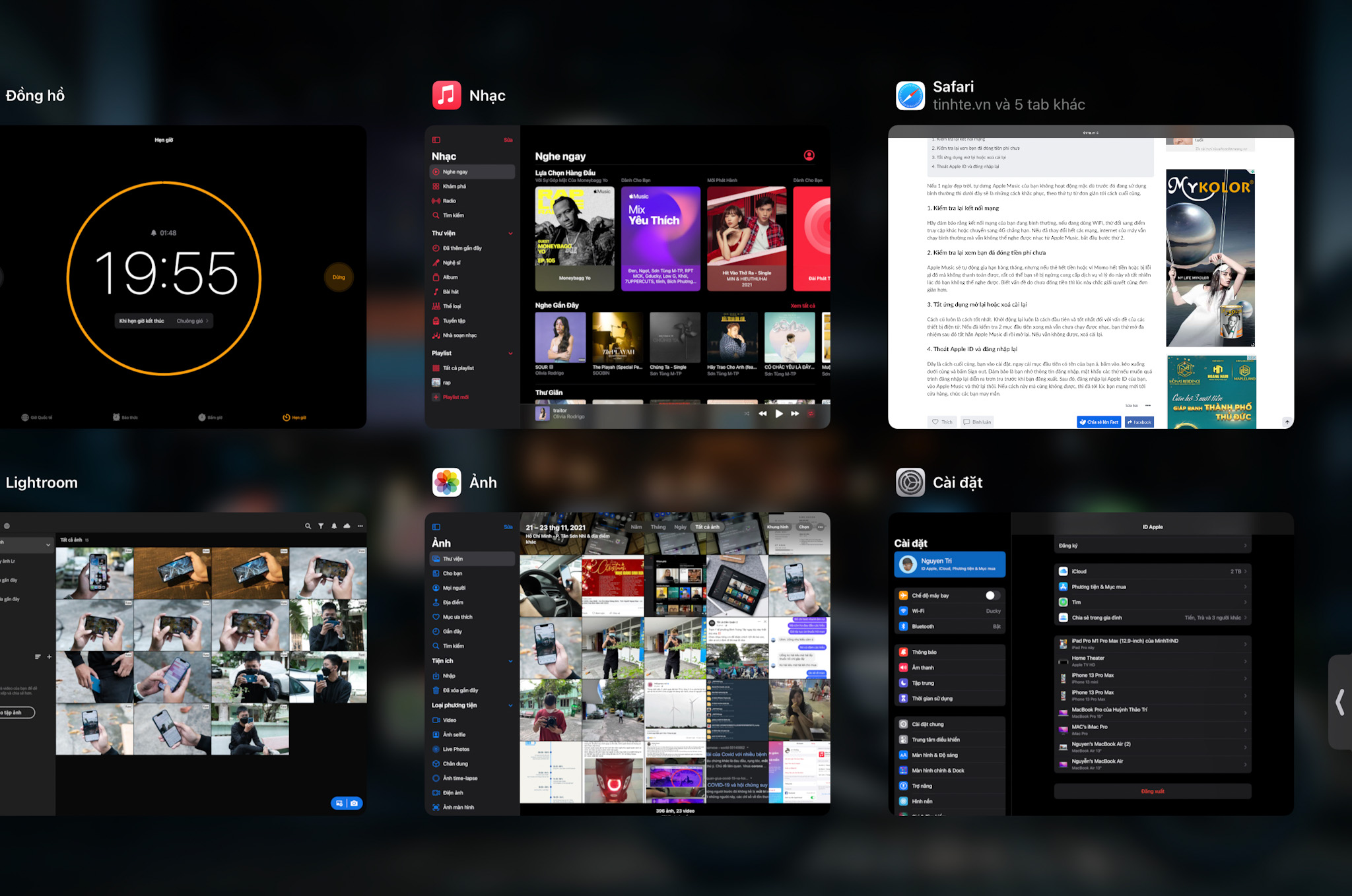This screenshot has width=1352, height=896.
Task: Click the account profile icon in Nghe ngay
Action: click(809, 156)
